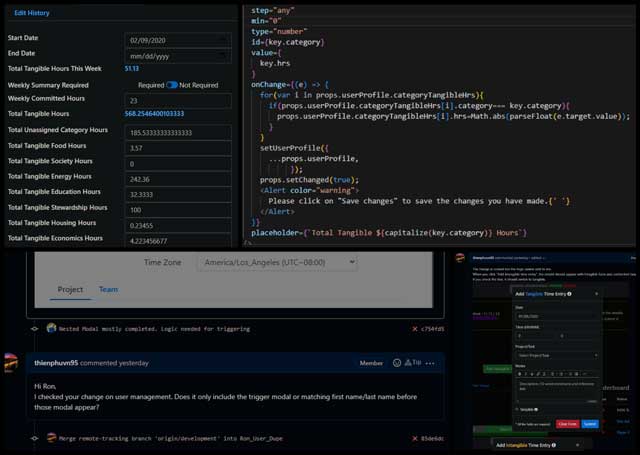
Task: Click into the Notes description text area
Action: click(557, 390)
